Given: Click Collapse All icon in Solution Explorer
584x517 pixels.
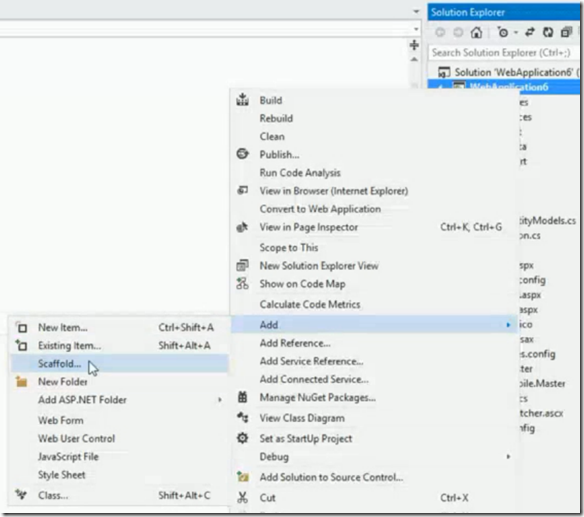Looking at the screenshot, I should 566,32.
